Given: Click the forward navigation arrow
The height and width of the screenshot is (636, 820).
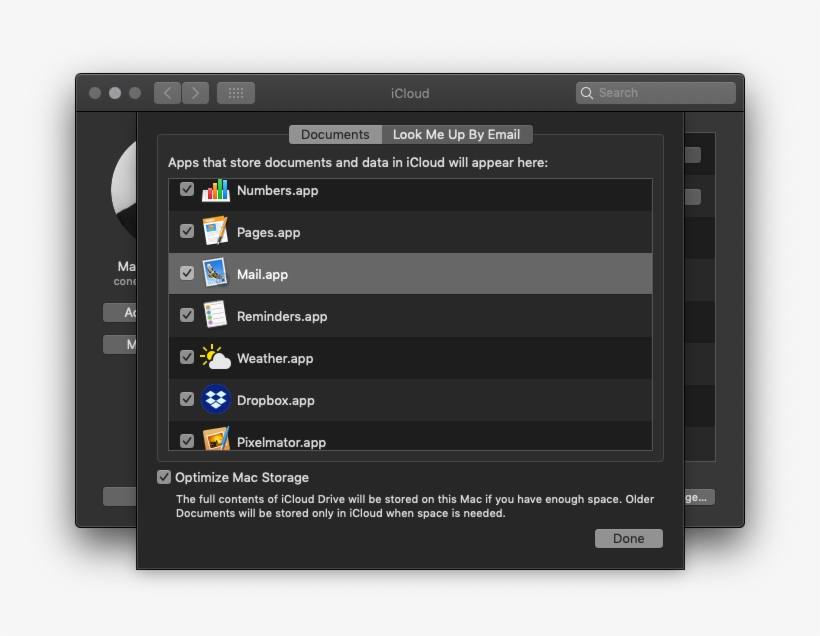Looking at the screenshot, I should click(x=195, y=93).
